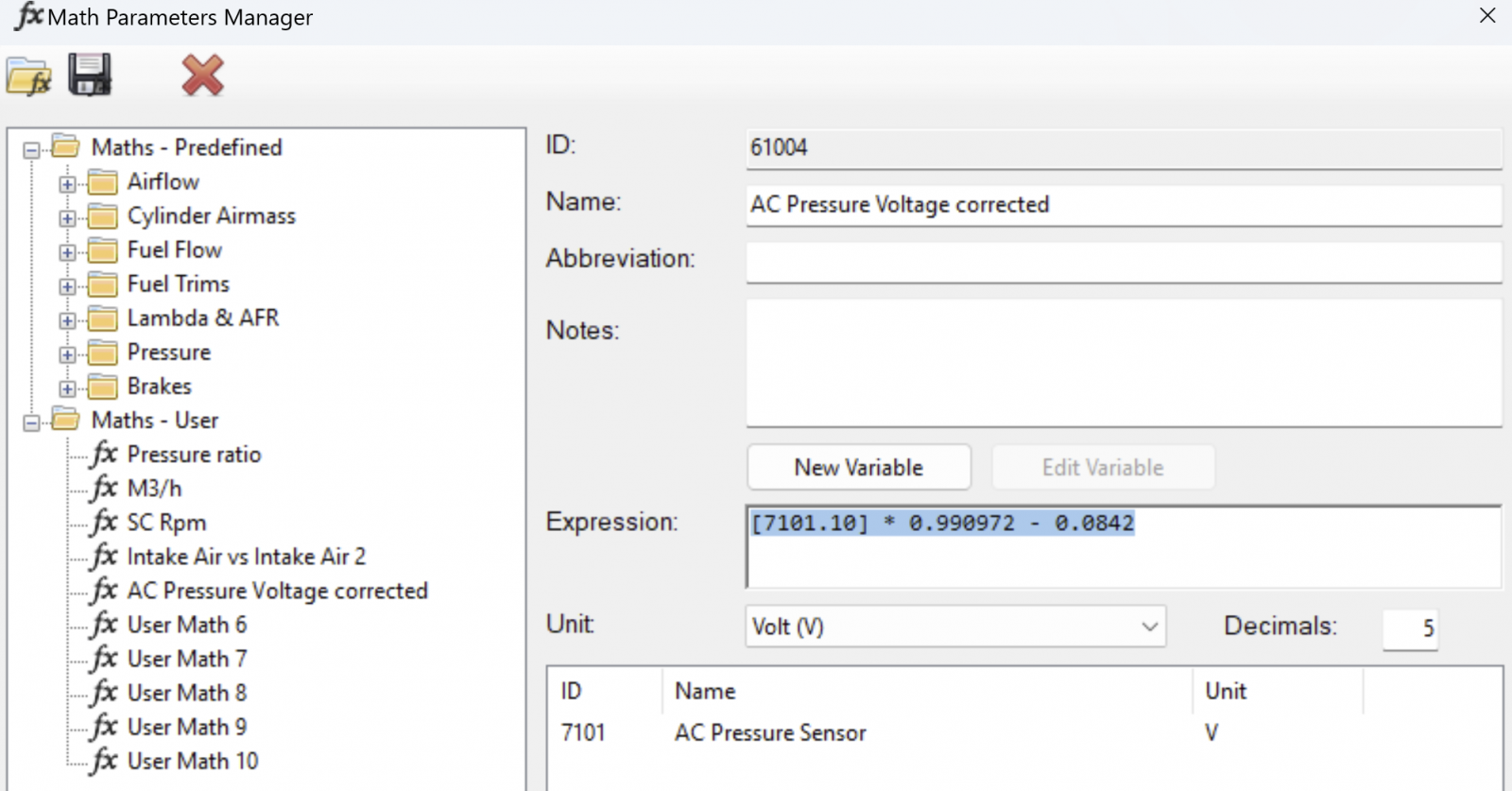Expand the Fuel Flow folder
Image resolution: width=1512 pixels, height=791 pixels.
coord(67,251)
